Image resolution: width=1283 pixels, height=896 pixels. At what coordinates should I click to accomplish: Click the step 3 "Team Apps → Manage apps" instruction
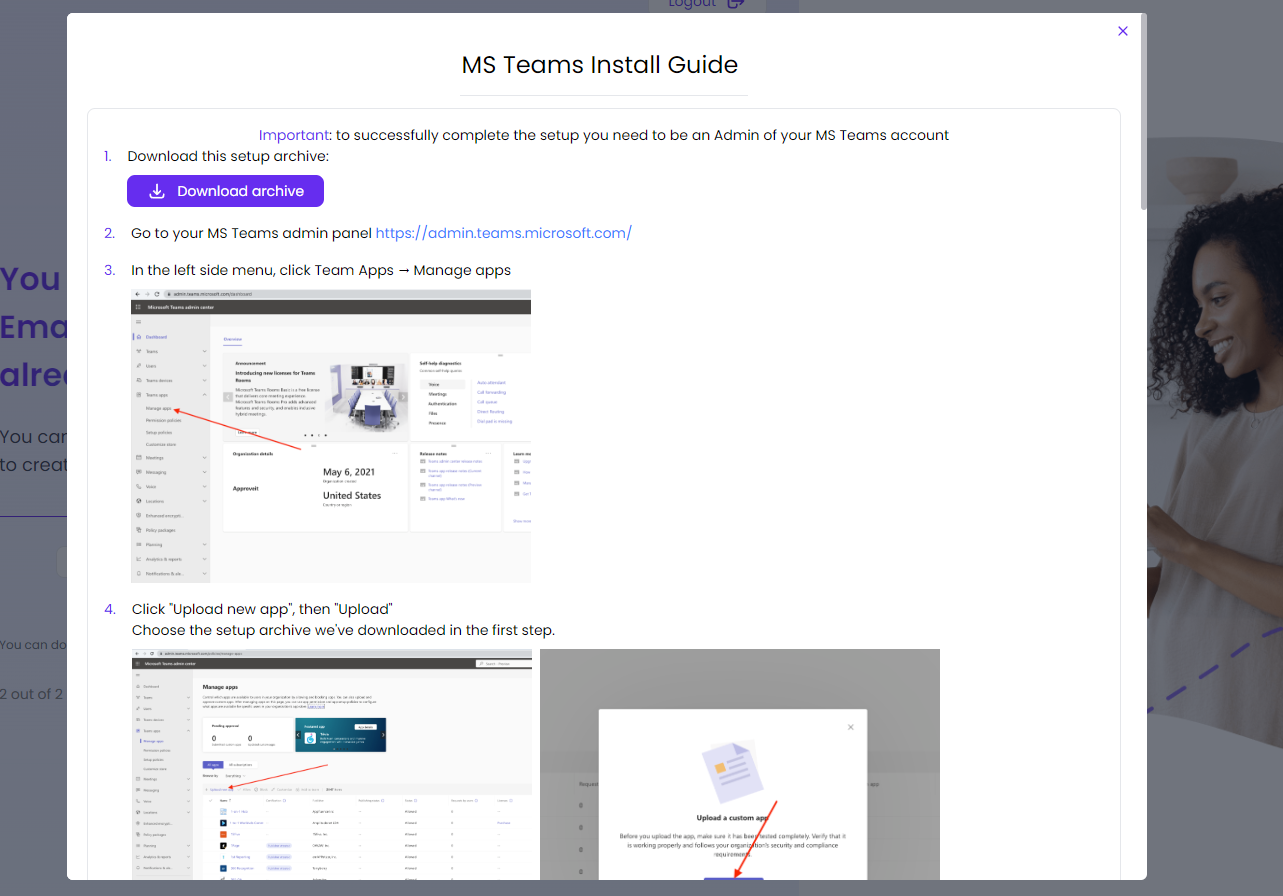321,270
